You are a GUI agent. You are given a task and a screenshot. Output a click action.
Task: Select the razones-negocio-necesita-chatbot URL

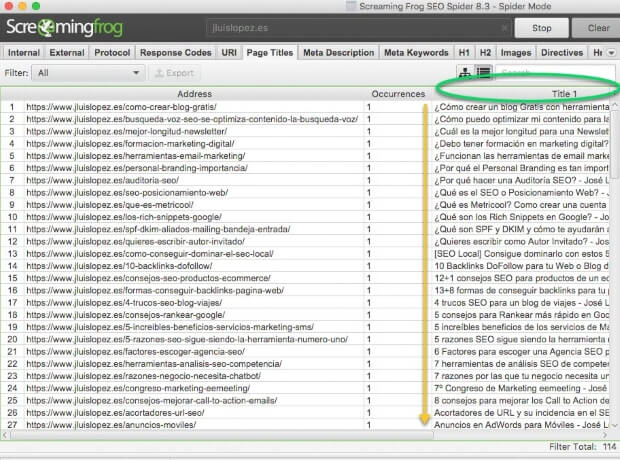[x=144, y=376]
